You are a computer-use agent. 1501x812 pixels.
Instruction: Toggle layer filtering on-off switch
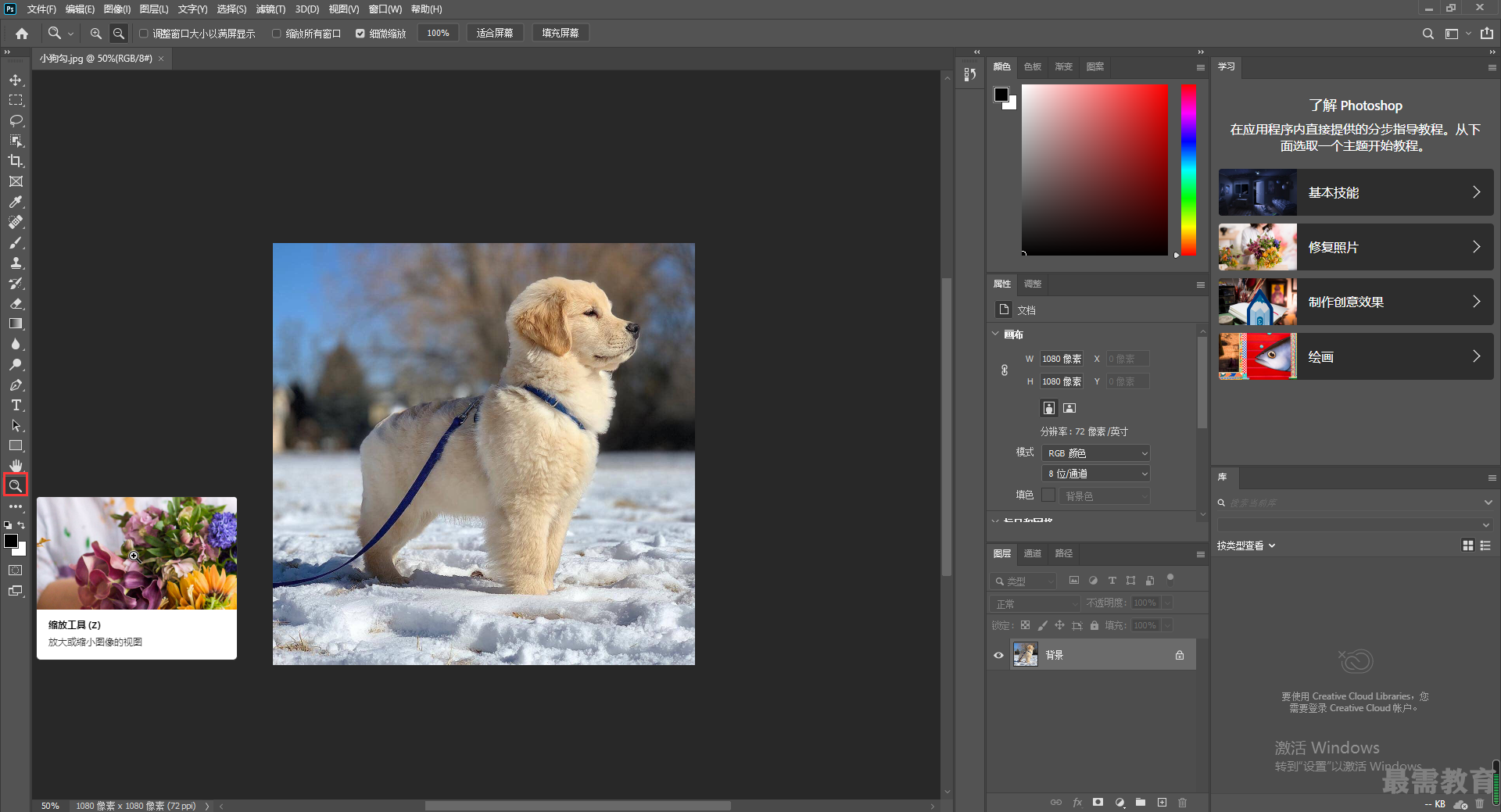click(1170, 579)
